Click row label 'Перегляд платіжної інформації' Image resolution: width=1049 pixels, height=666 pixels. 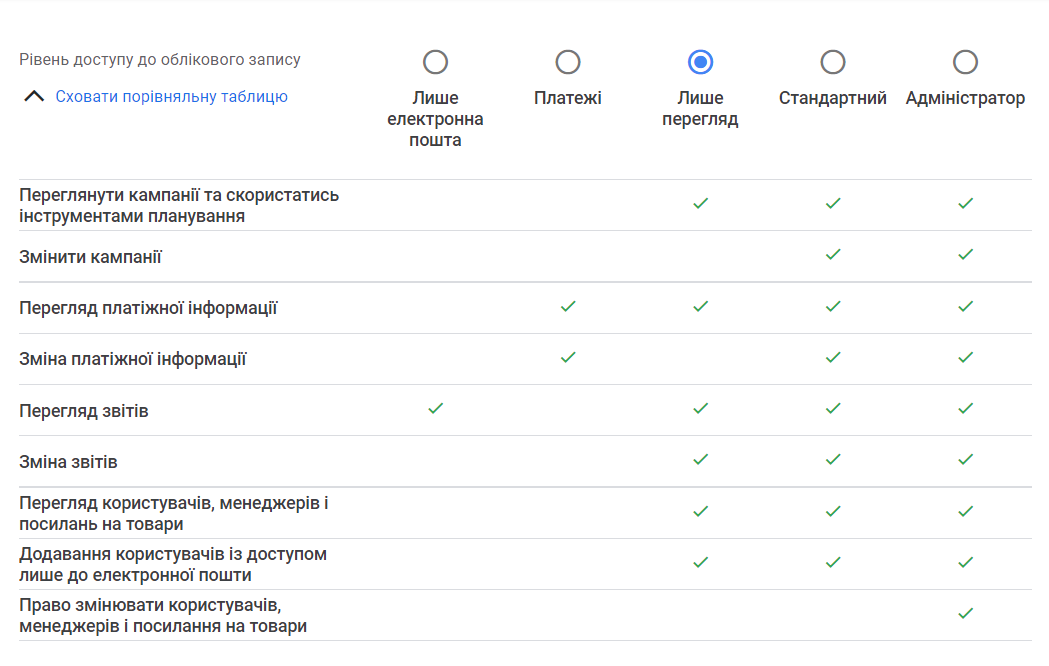(148, 308)
